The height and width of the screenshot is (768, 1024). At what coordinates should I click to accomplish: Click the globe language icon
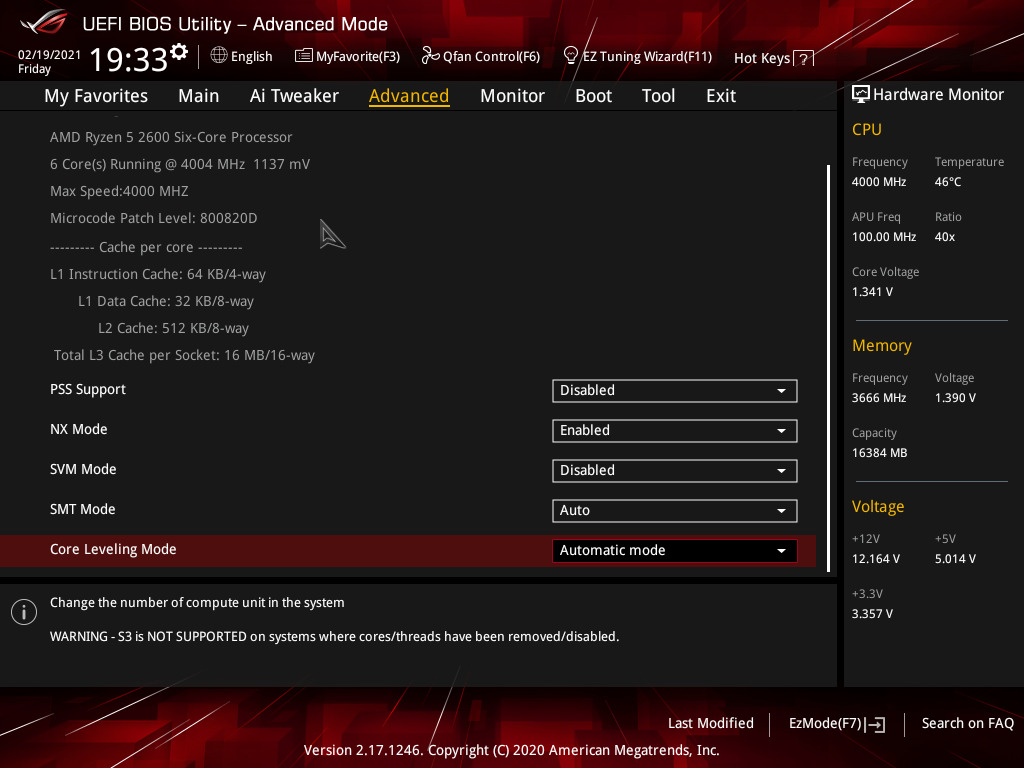(x=219, y=56)
